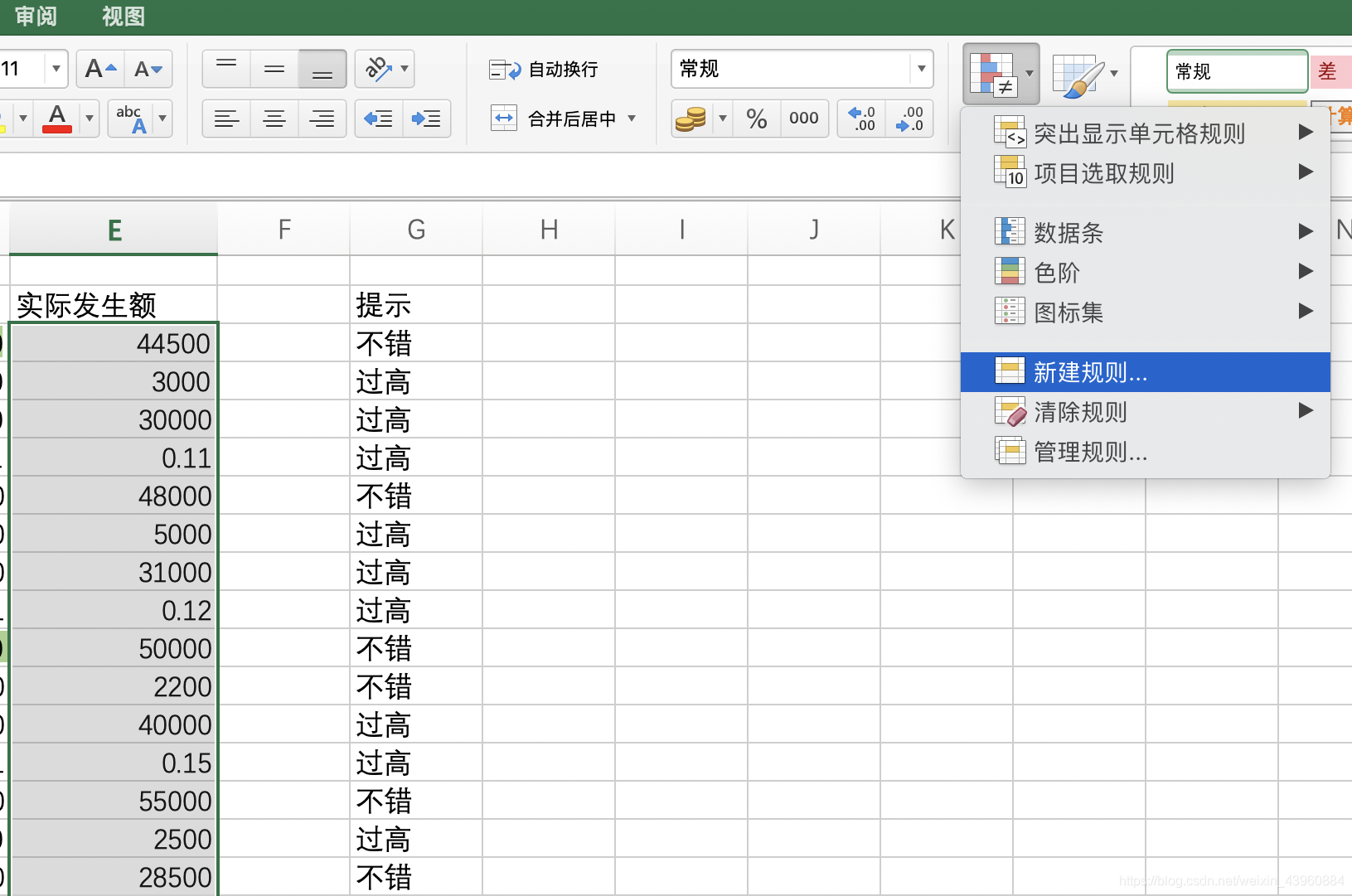Toggle bottom vertical alignment
This screenshot has width=1352, height=896.
[x=322, y=69]
